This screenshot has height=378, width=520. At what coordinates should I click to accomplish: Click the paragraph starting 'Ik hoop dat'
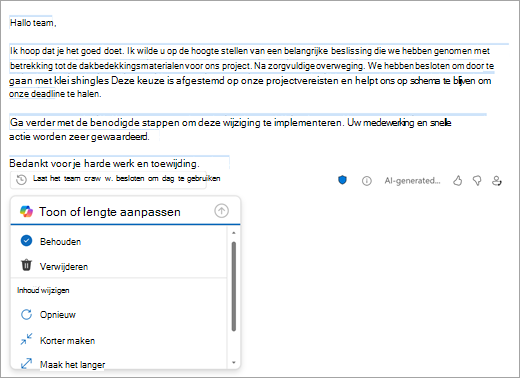coord(251,72)
